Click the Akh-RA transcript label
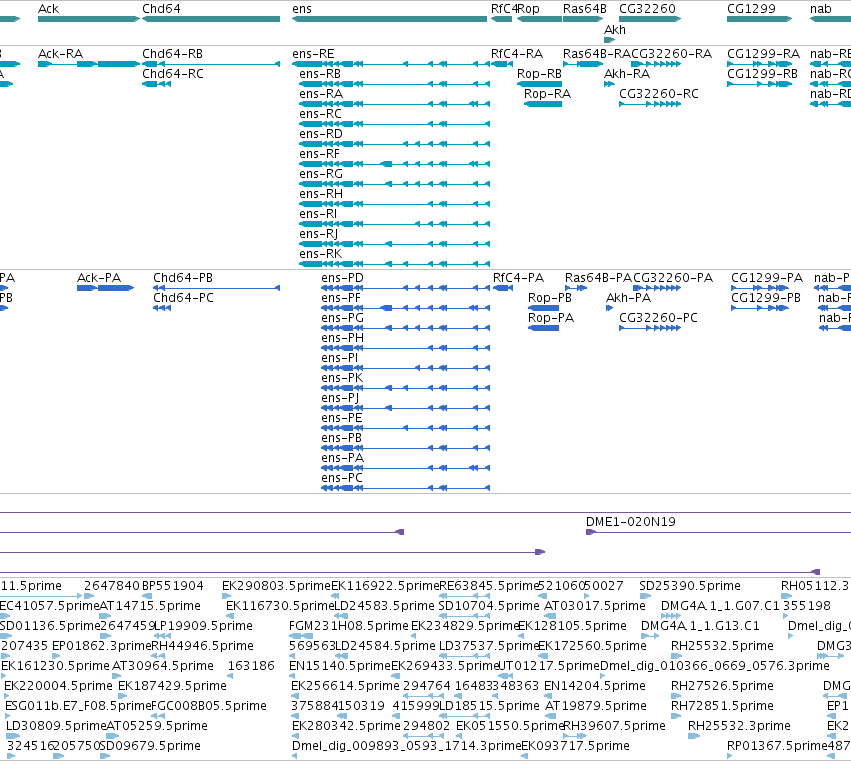The height and width of the screenshot is (761, 851). 627,74
